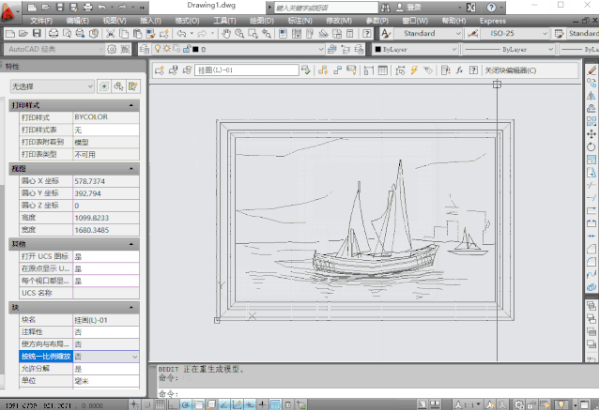Click the workspace settings gear icon
The image size is (599, 410).
pyautogui.click(x=112, y=49)
